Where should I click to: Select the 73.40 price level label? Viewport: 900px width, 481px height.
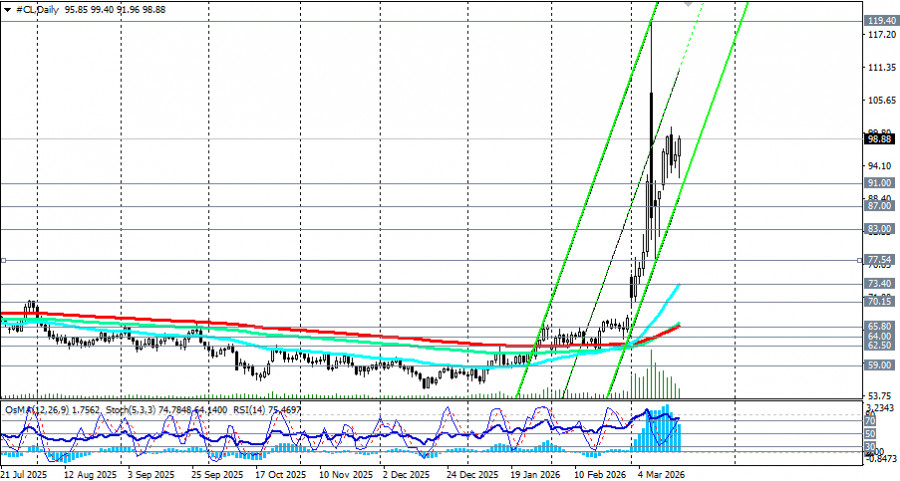point(880,284)
